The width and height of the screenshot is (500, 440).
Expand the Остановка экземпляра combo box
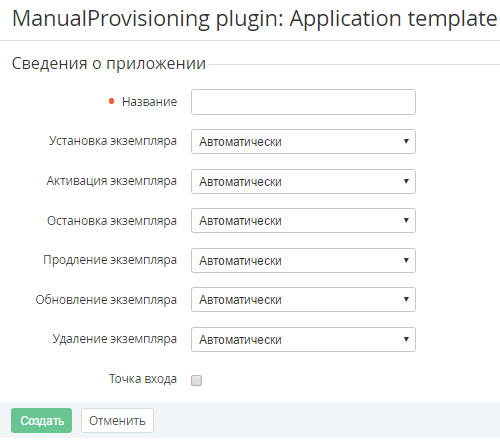pyautogui.click(x=303, y=221)
